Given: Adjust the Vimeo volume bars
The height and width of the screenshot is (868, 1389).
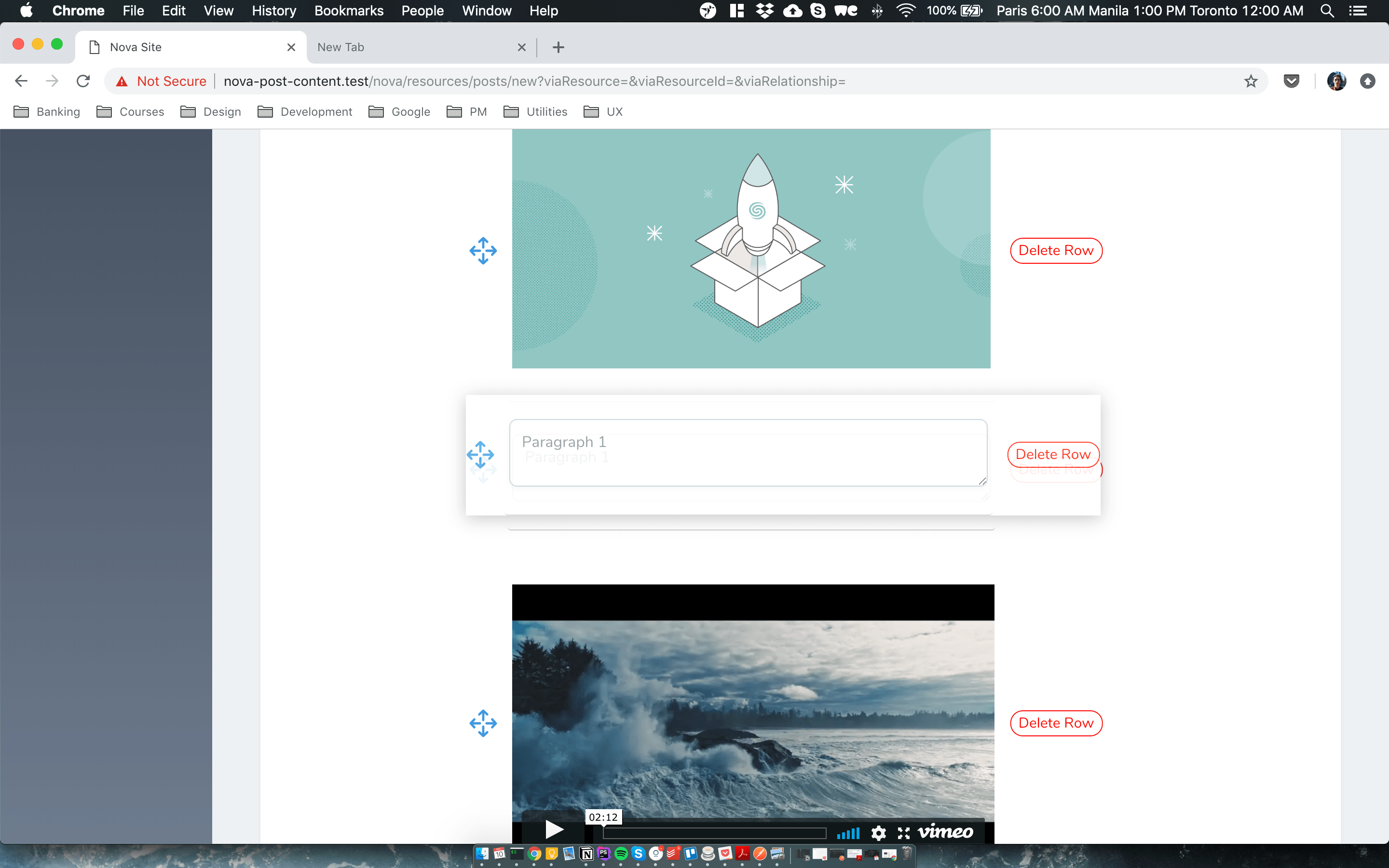Looking at the screenshot, I should [848, 833].
